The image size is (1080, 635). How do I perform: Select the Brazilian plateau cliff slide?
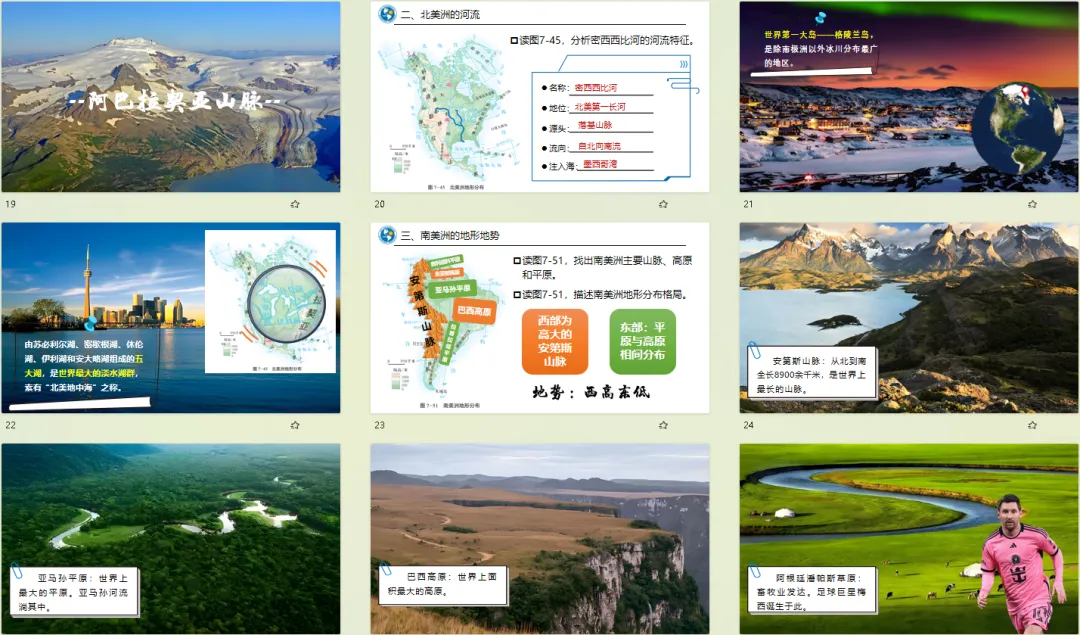tap(540, 539)
